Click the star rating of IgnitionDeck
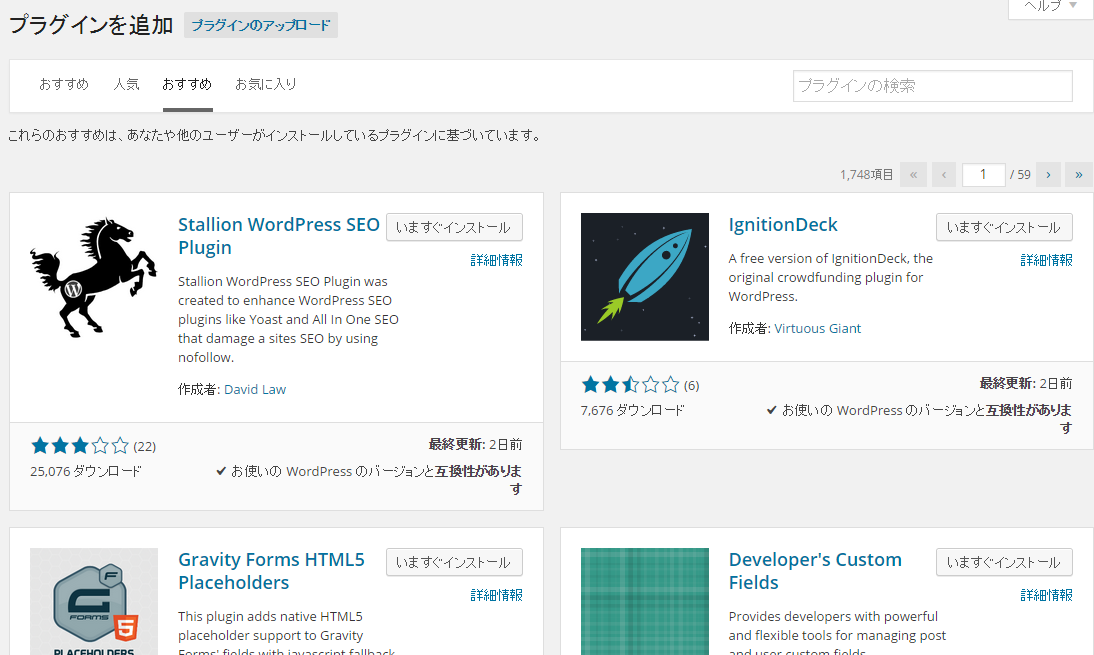 630,385
